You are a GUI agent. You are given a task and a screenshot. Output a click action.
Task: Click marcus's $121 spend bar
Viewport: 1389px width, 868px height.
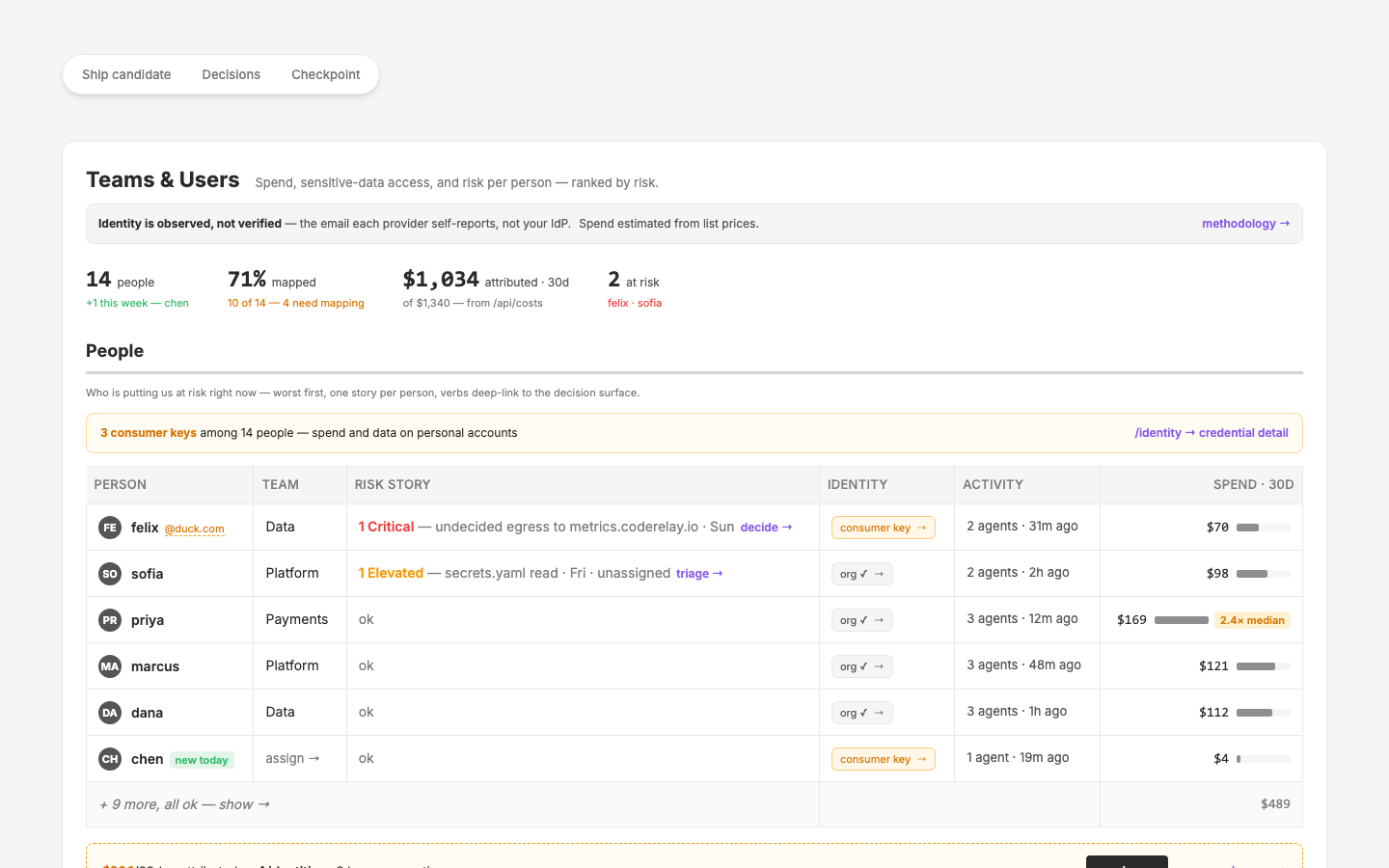pyautogui.click(x=1264, y=666)
